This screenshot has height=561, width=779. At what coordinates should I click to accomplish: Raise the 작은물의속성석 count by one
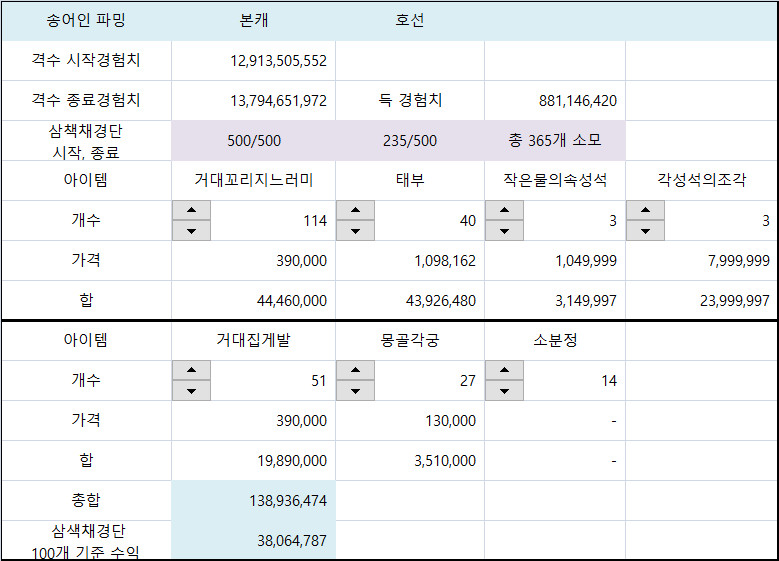[x=504, y=211]
